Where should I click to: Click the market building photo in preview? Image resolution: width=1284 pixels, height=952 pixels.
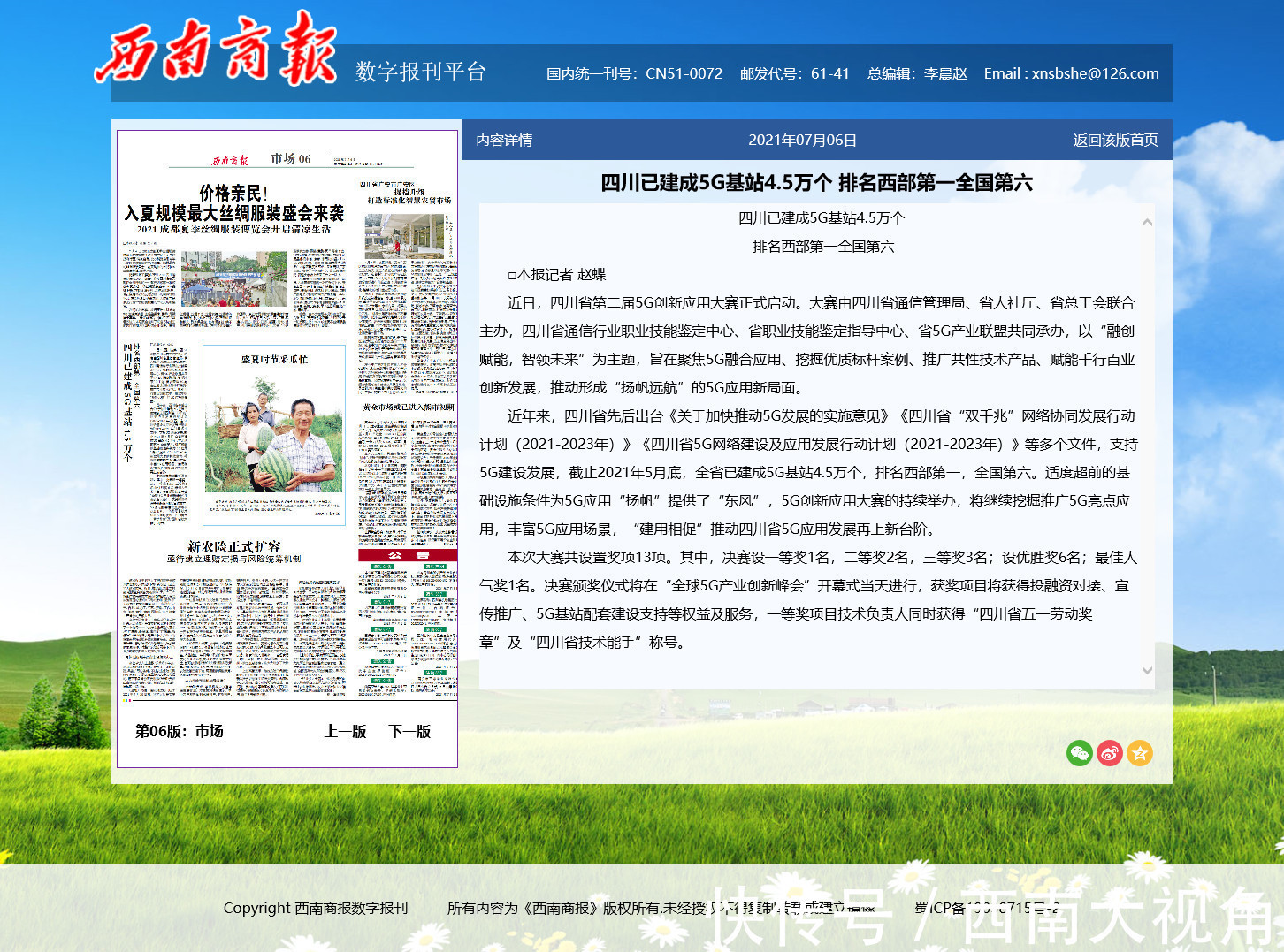404,236
